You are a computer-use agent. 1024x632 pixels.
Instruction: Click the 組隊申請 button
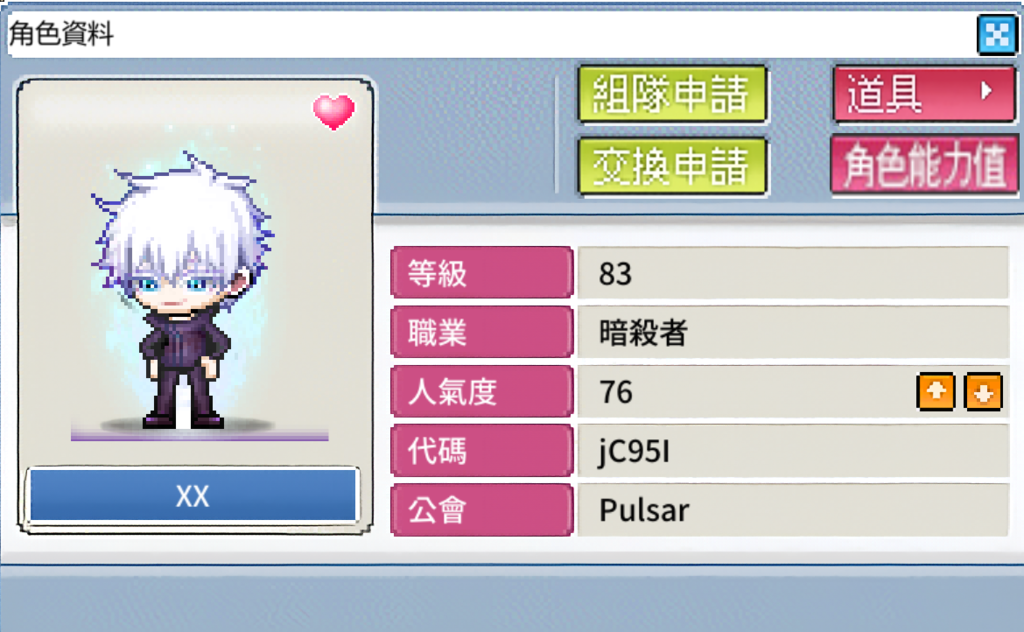click(672, 94)
